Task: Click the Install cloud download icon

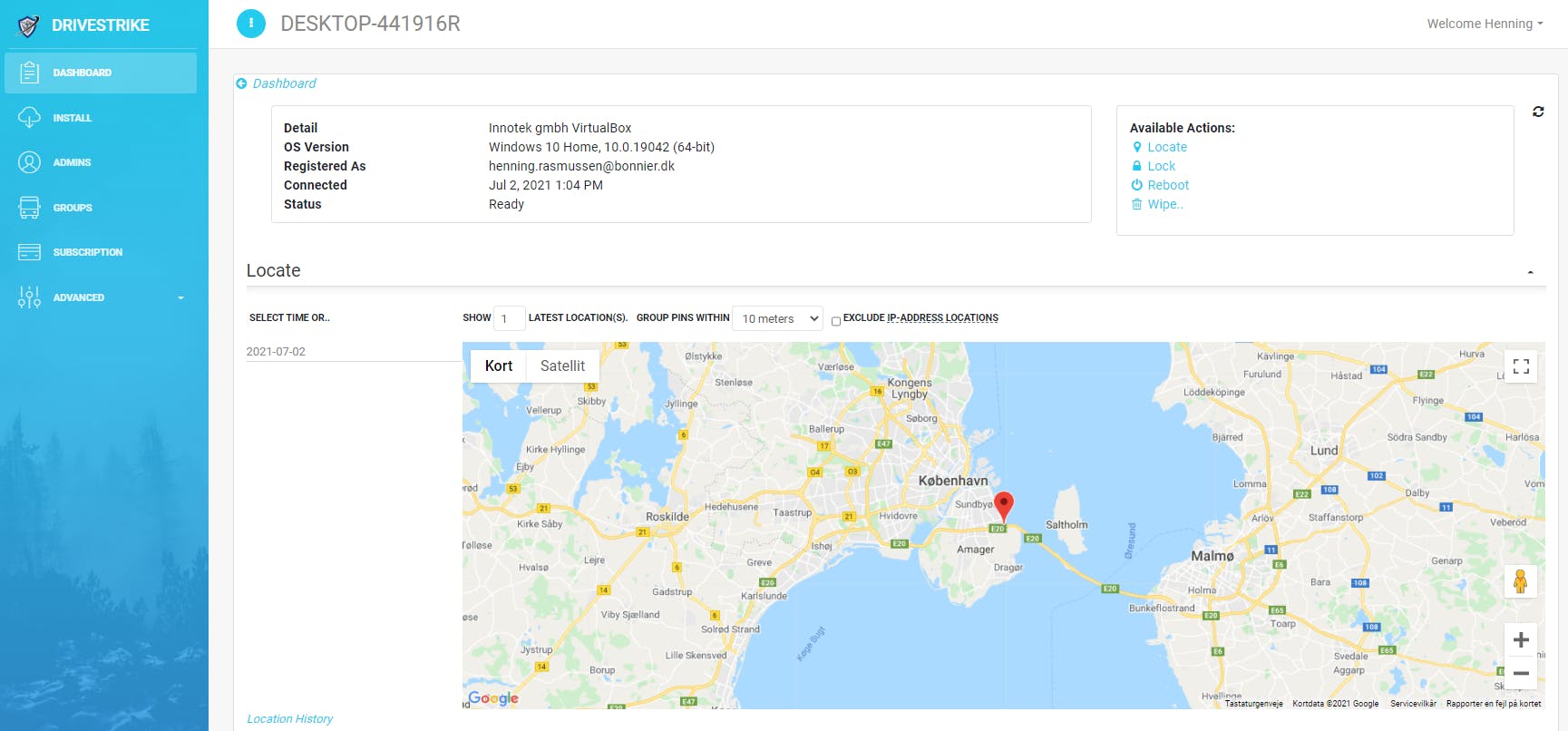Action: pyautogui.click(x=29, y=118)
